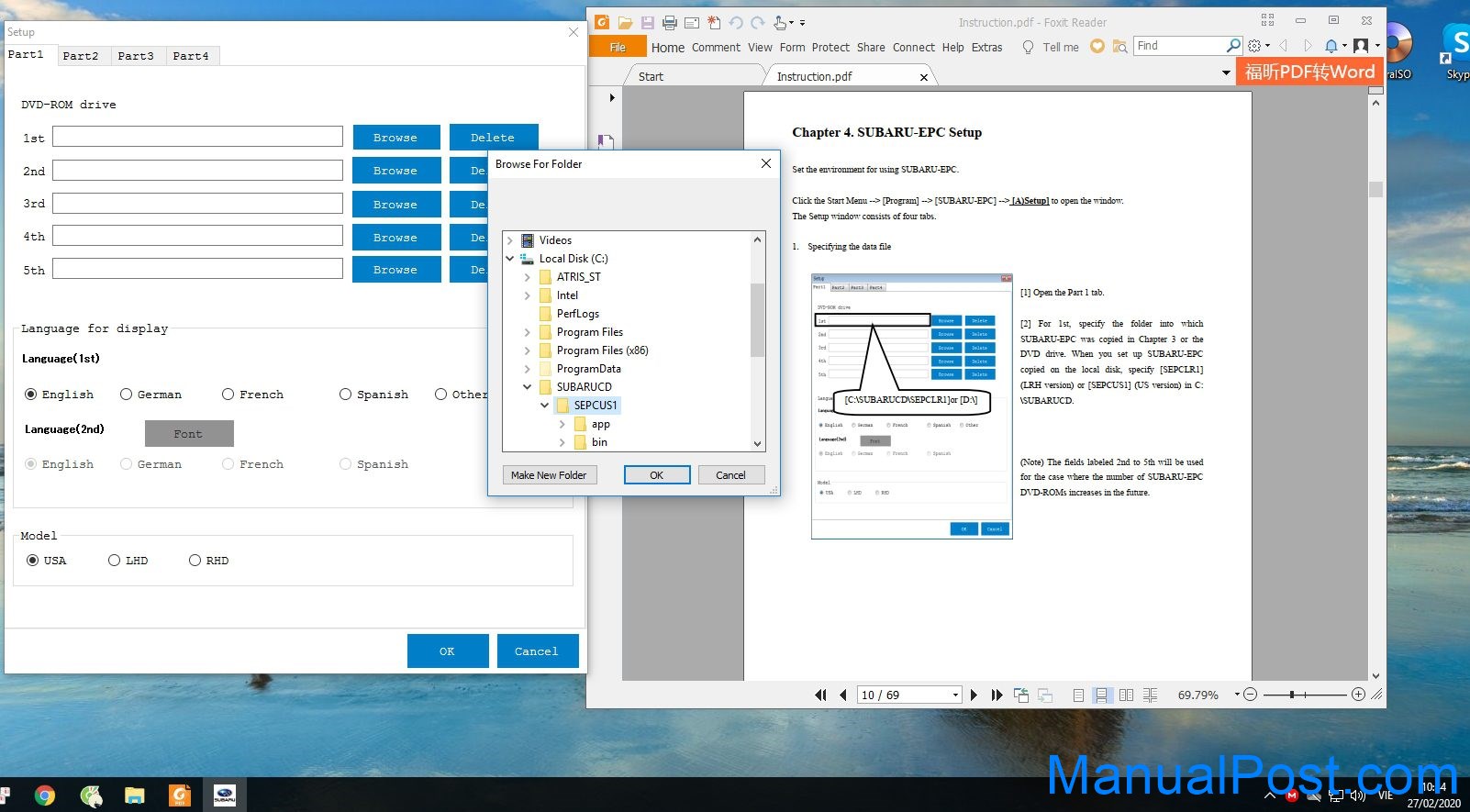Go to next page in Foxit
The image size is (1470, 812).
[974, 695]
